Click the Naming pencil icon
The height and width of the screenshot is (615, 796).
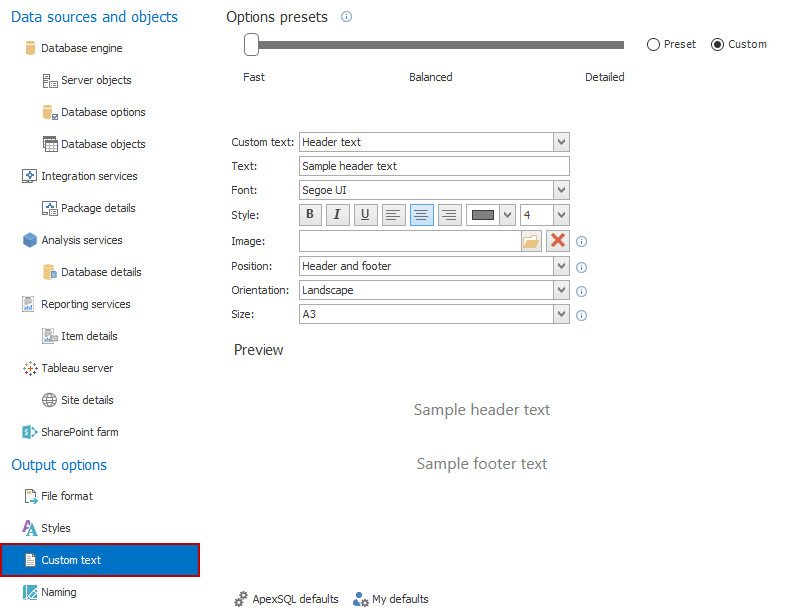(30, 592)
